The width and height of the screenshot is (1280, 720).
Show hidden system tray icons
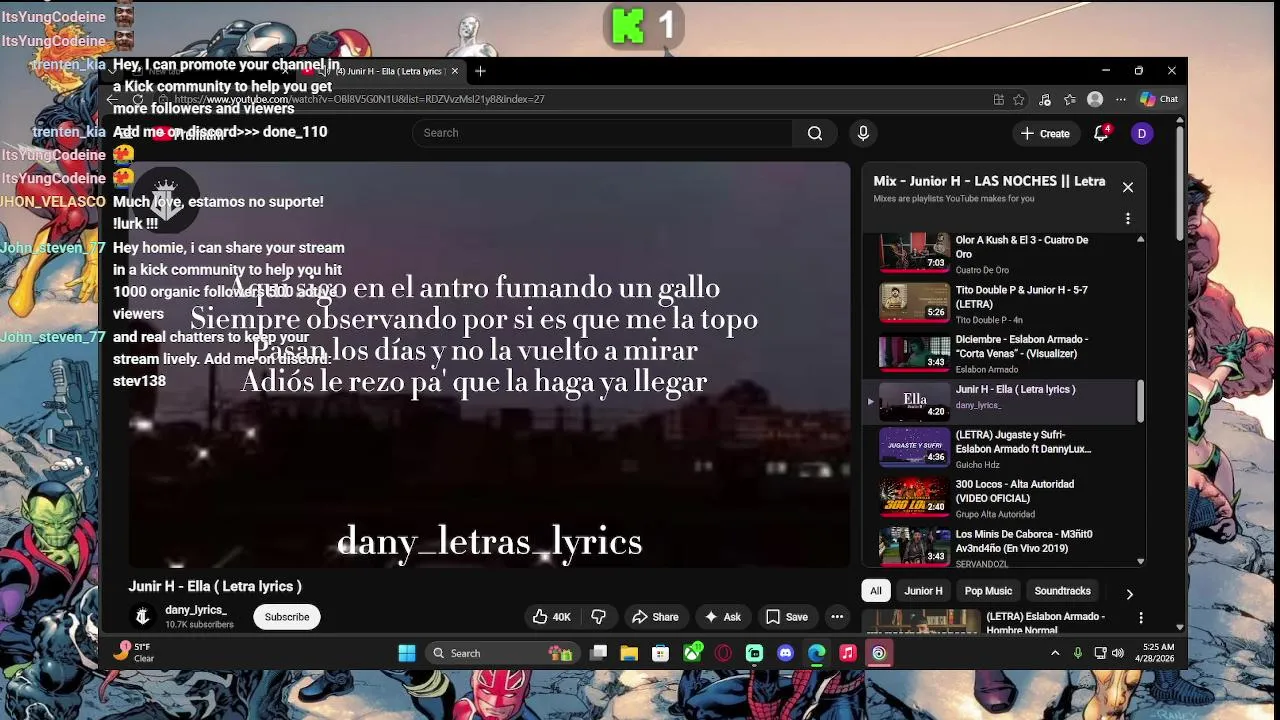(x=1054, y=653)
